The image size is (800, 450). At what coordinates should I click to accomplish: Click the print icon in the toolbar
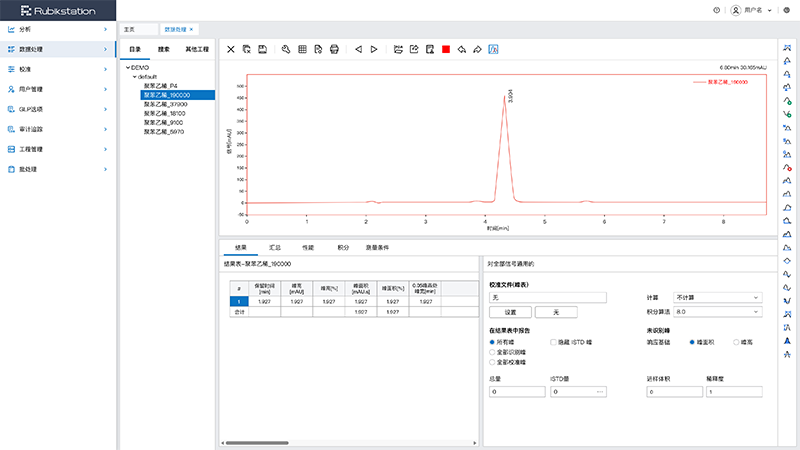(334, 48)
